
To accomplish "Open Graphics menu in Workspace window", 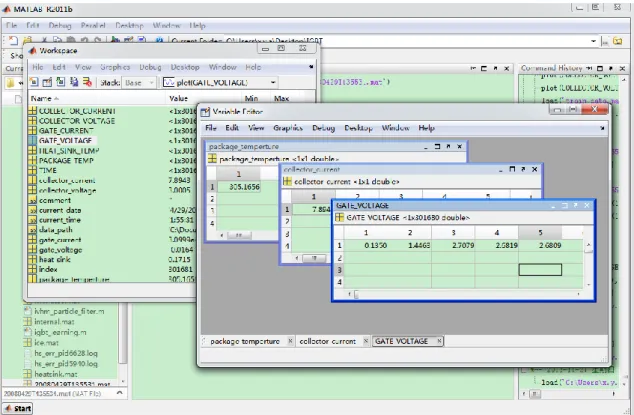I will pos(115,67).
